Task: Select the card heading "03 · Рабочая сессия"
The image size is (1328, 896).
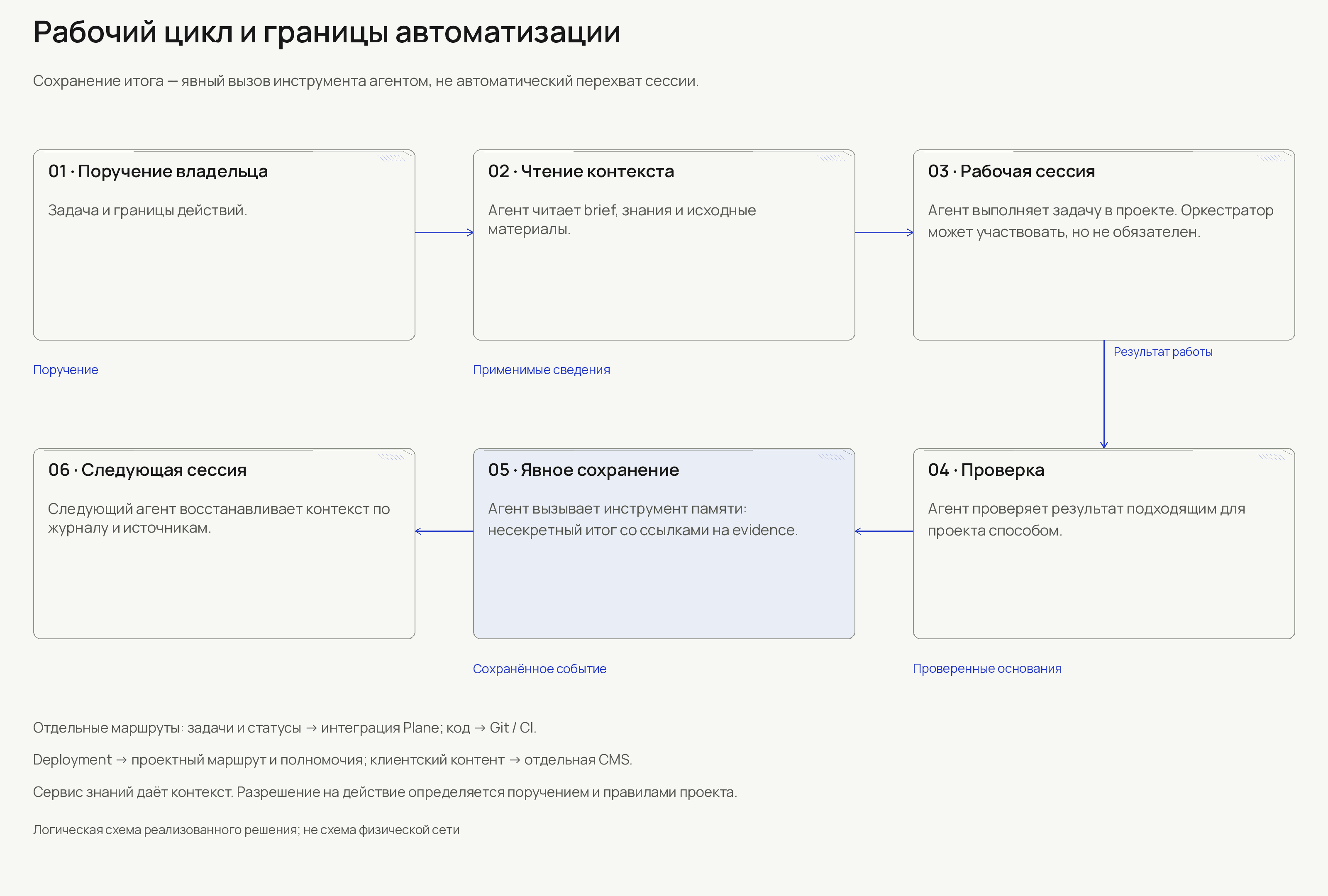Action: 1011,171
